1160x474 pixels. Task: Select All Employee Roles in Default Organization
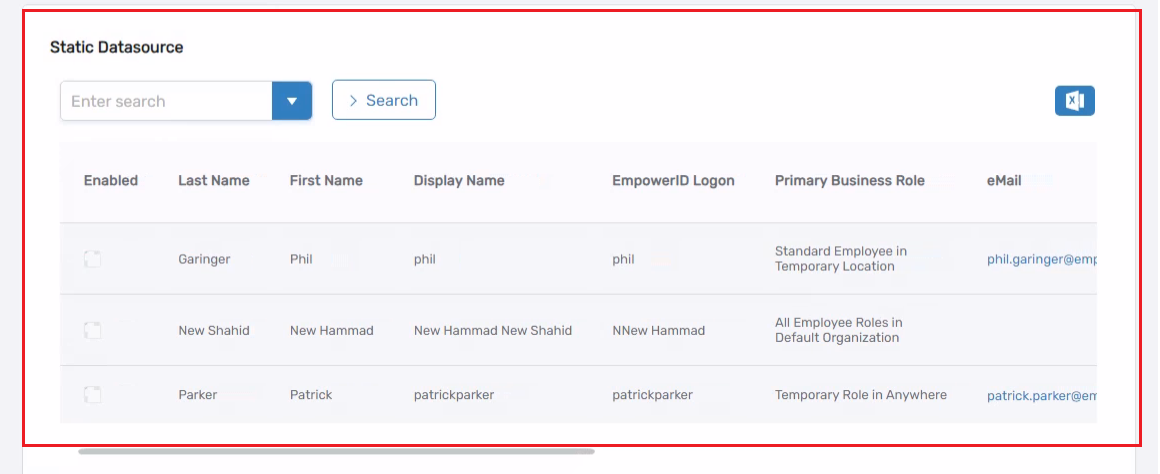(839, 330)
